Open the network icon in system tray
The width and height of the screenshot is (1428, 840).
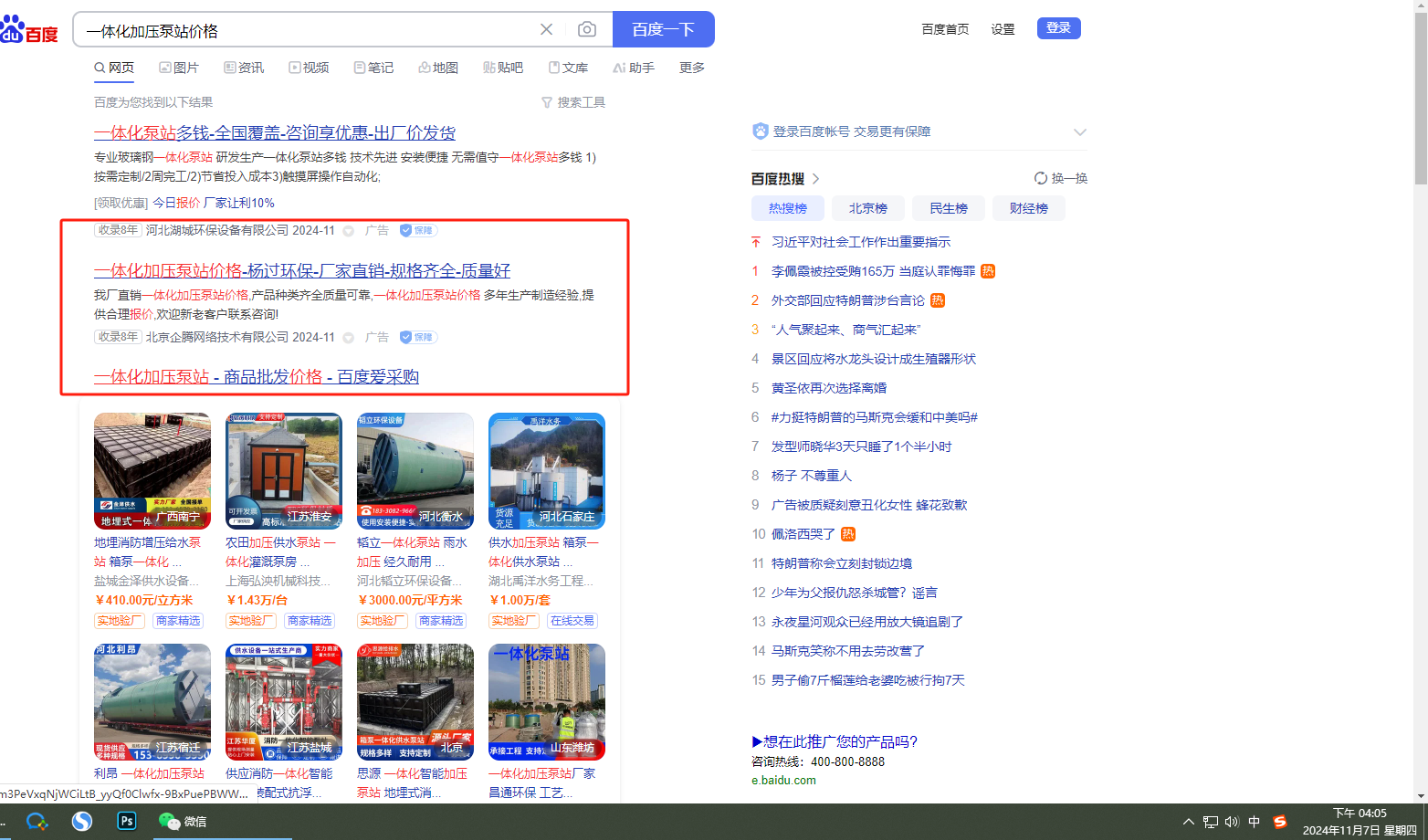[1211, 822]
